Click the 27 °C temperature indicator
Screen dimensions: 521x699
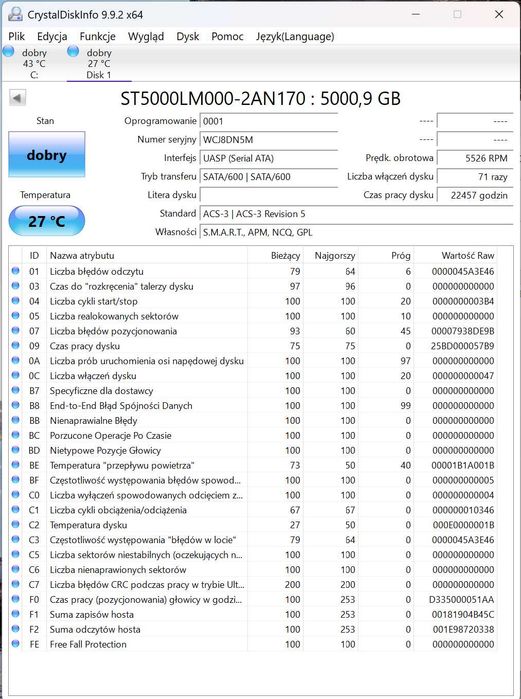[47, 221]
